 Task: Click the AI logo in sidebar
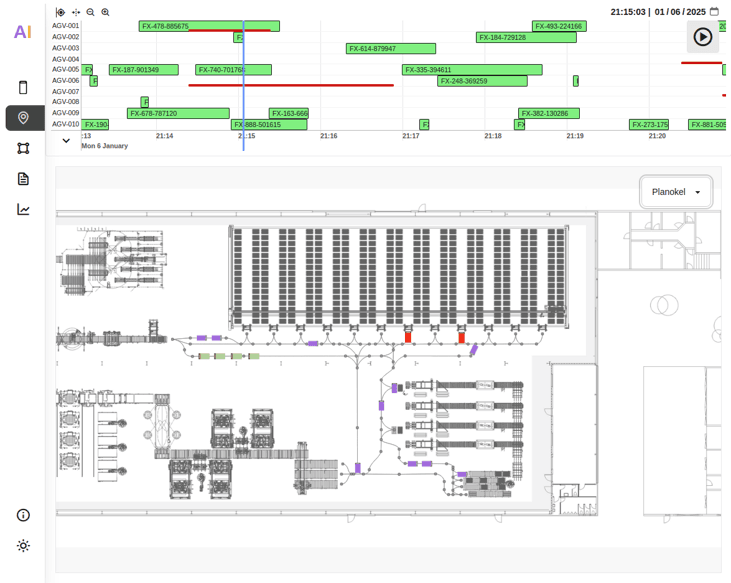(x=23, y=32)
